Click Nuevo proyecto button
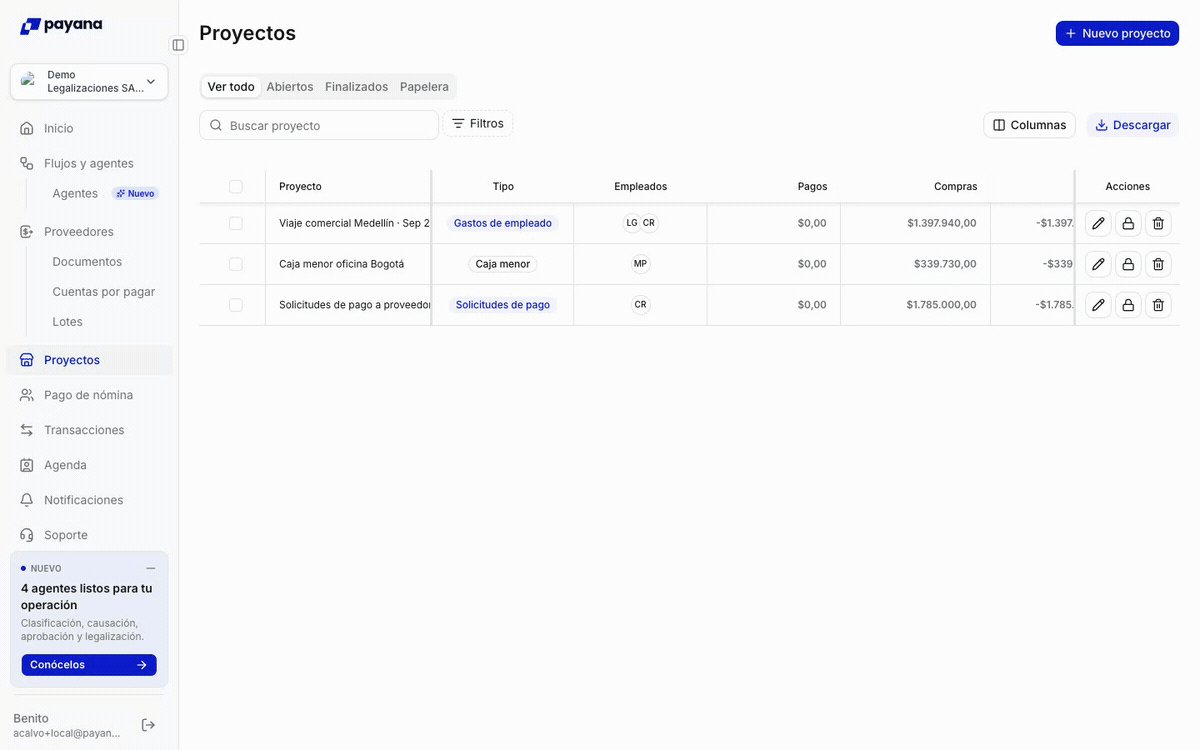Image resolution: width=1200 pixels, height=750 pixels. tap(1117, 33)
